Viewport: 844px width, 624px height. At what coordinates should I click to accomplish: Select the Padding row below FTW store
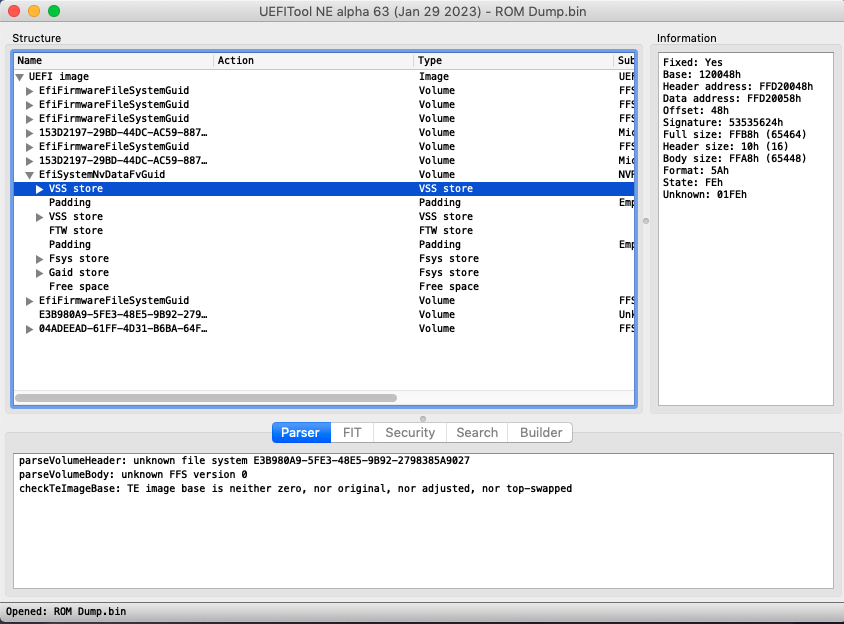(325, 244)
